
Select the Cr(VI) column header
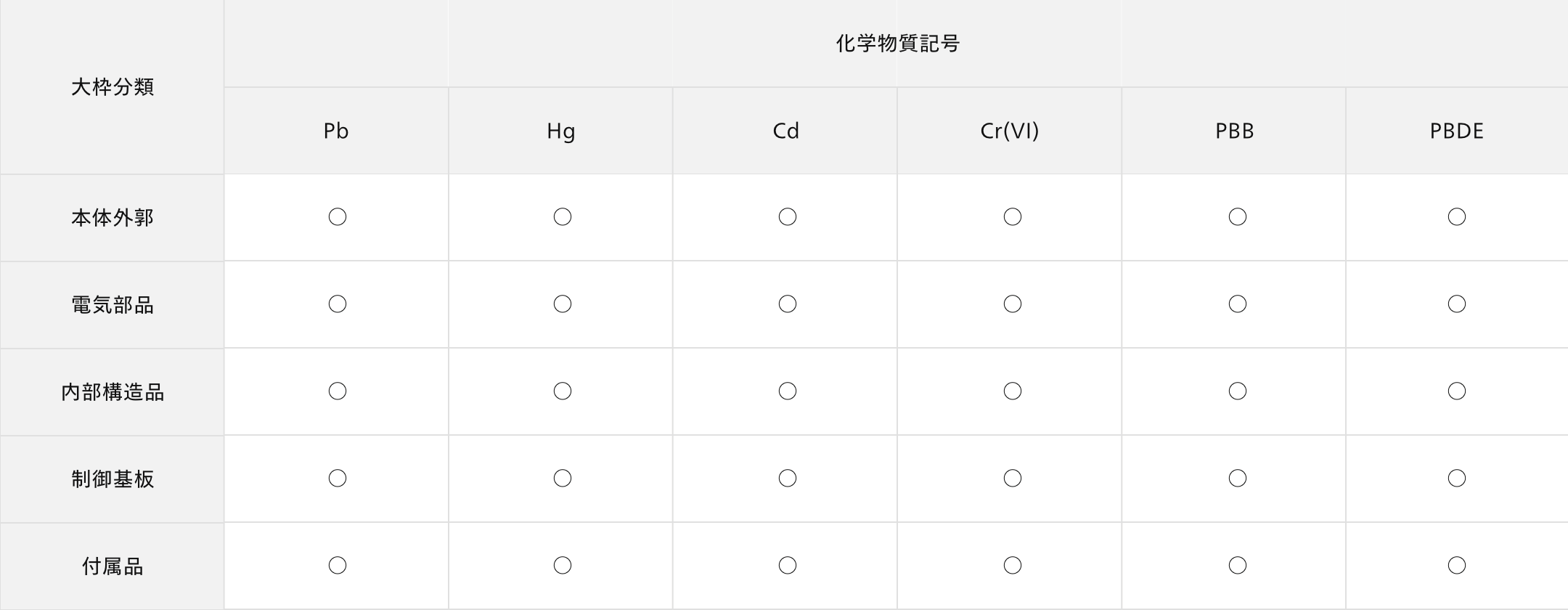(1010, 131)
